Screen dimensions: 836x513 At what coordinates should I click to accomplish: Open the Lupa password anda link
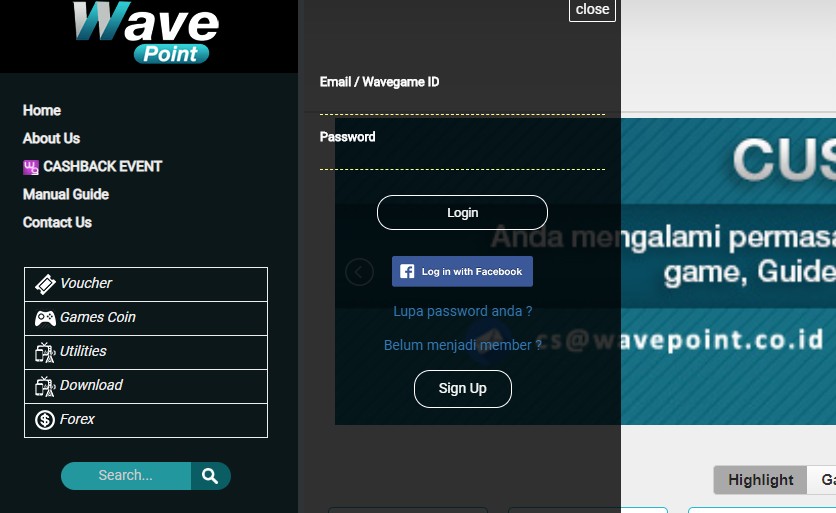462,311
